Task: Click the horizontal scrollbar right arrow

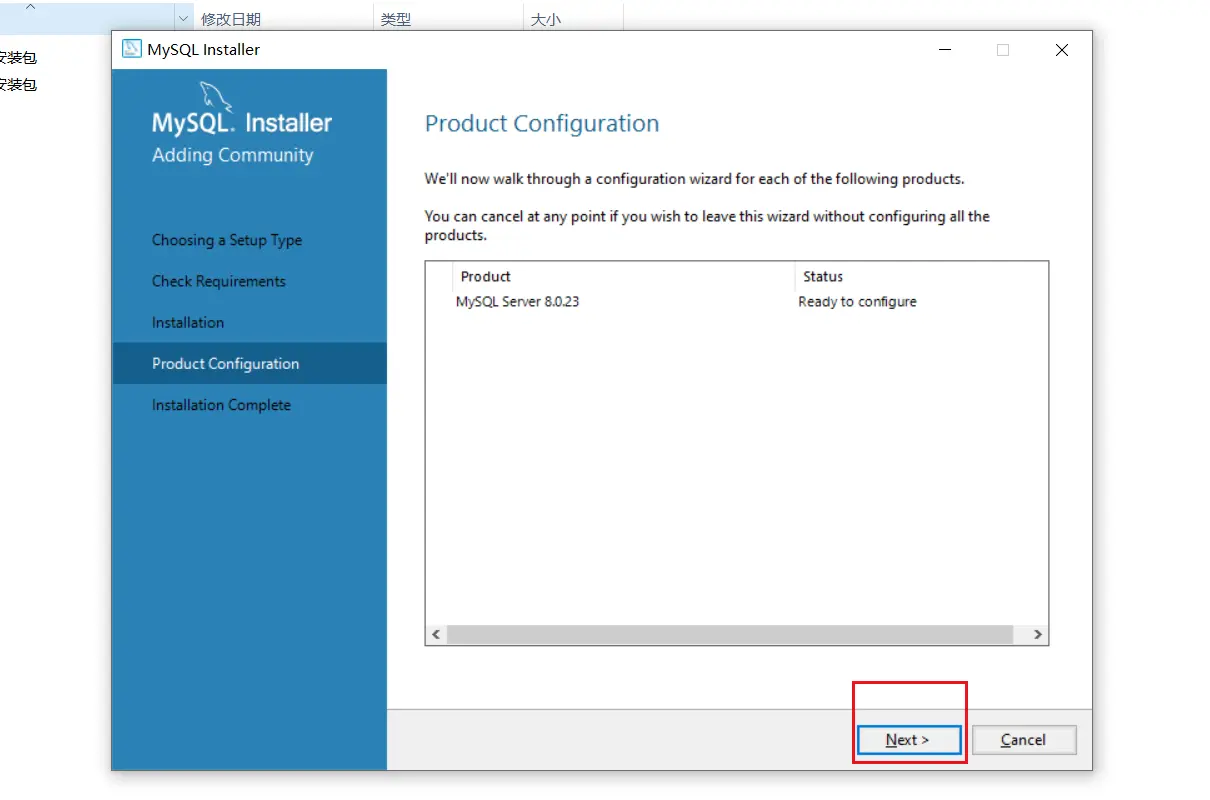Action: point(1037,635)
